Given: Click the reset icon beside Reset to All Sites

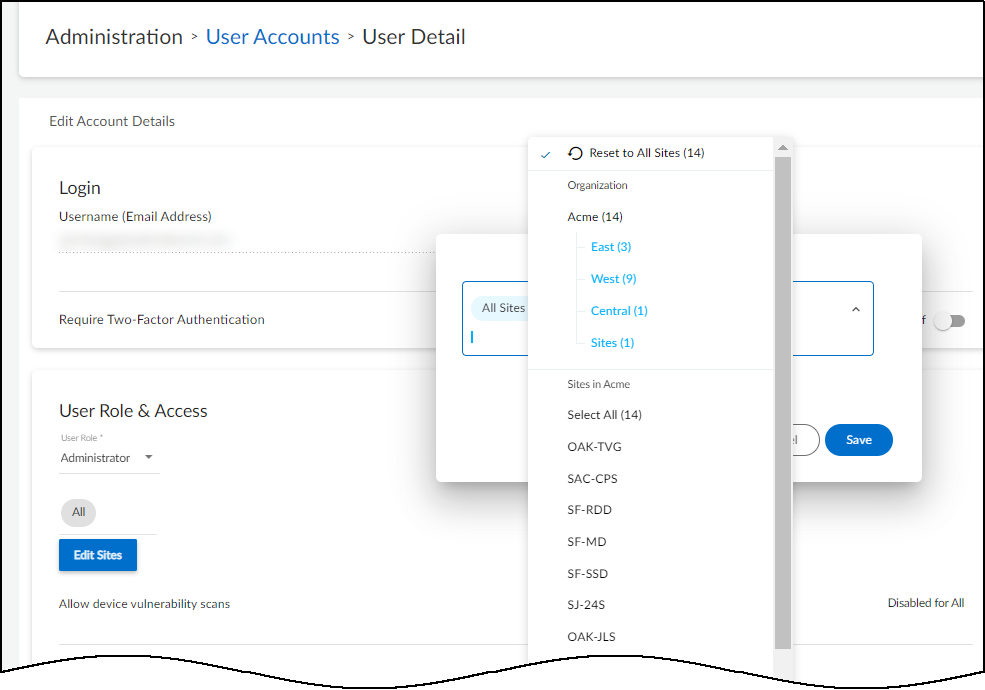Looking at the screenshot, I should [575, 153].
